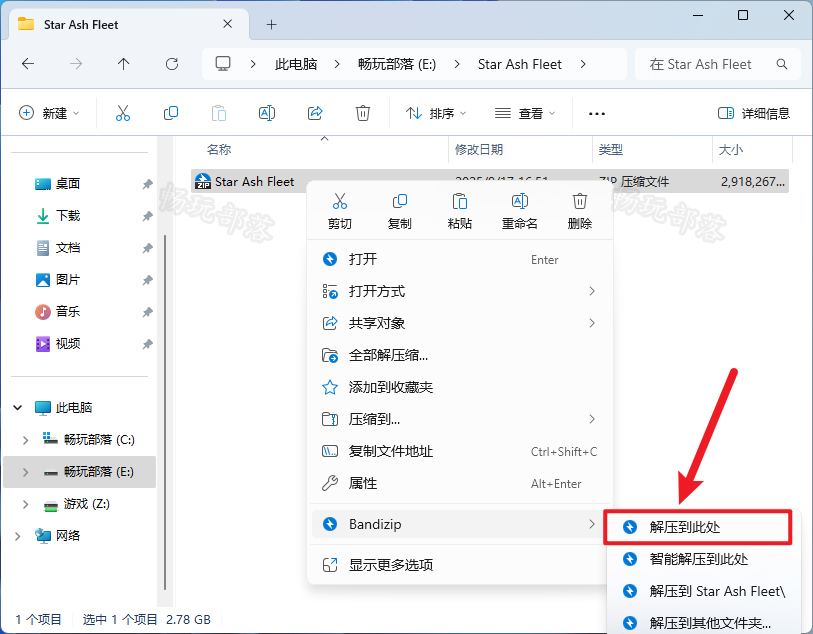Click 畅玩部落 (E:) in address breadcrumb
This screenshot has height=634, width=813.
[x=397, y=64]
